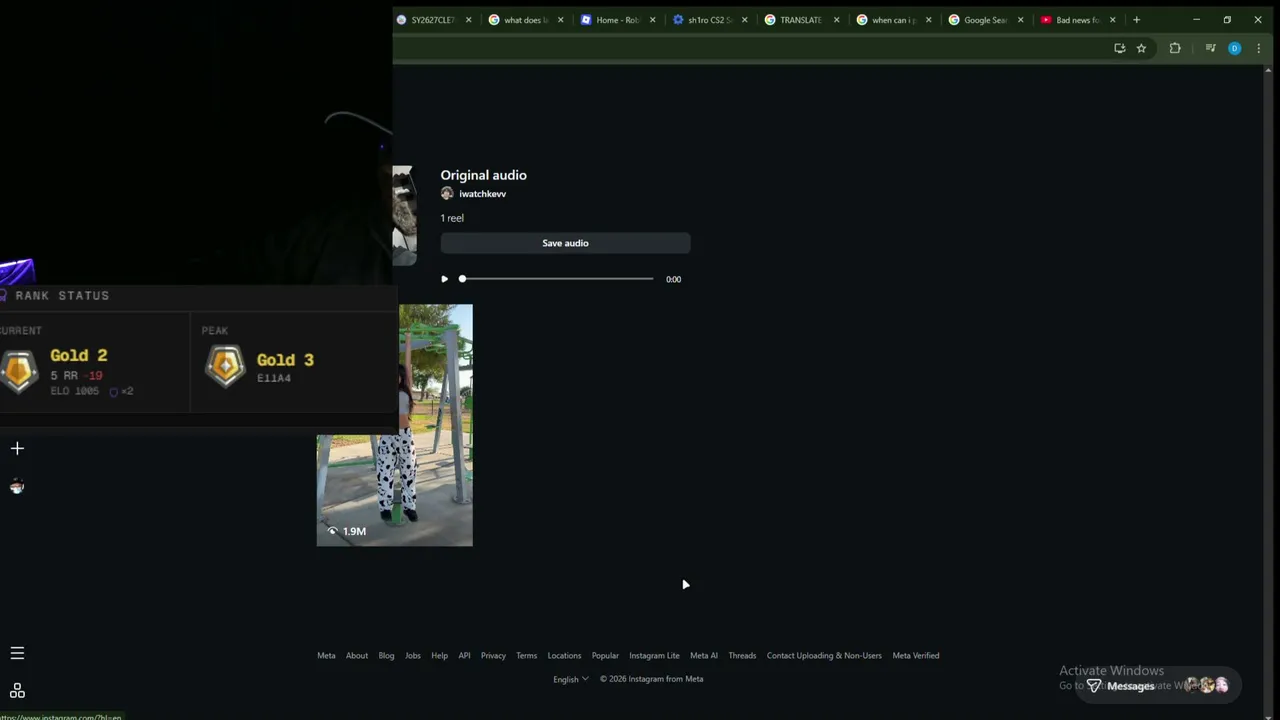Click the iwatchkevv profile avatar
1280x720 pixels.
click(447, 194)
